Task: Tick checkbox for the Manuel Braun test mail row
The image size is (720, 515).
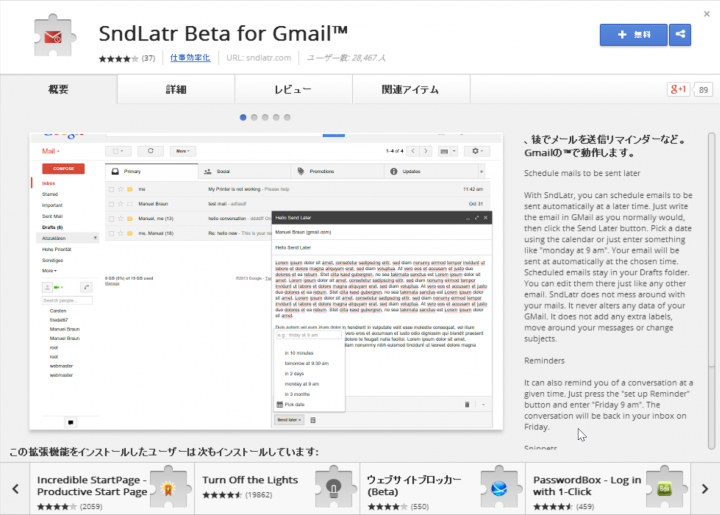Action: coord(111,204)
